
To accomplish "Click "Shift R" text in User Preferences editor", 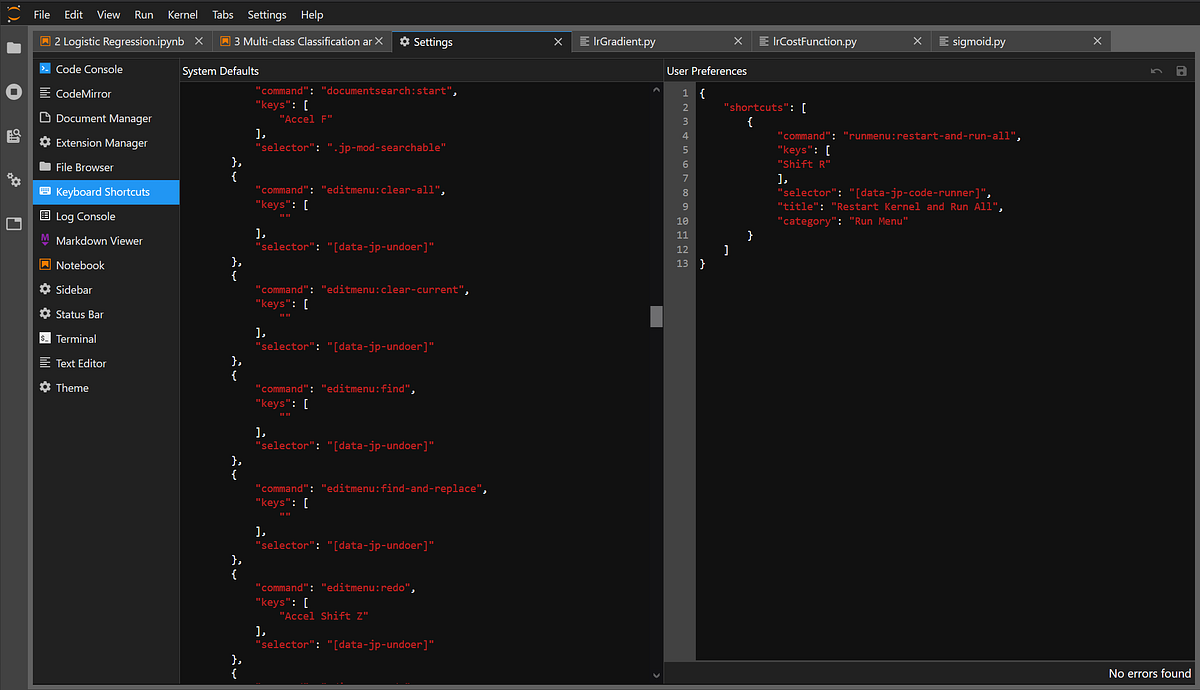I will 805,164.
